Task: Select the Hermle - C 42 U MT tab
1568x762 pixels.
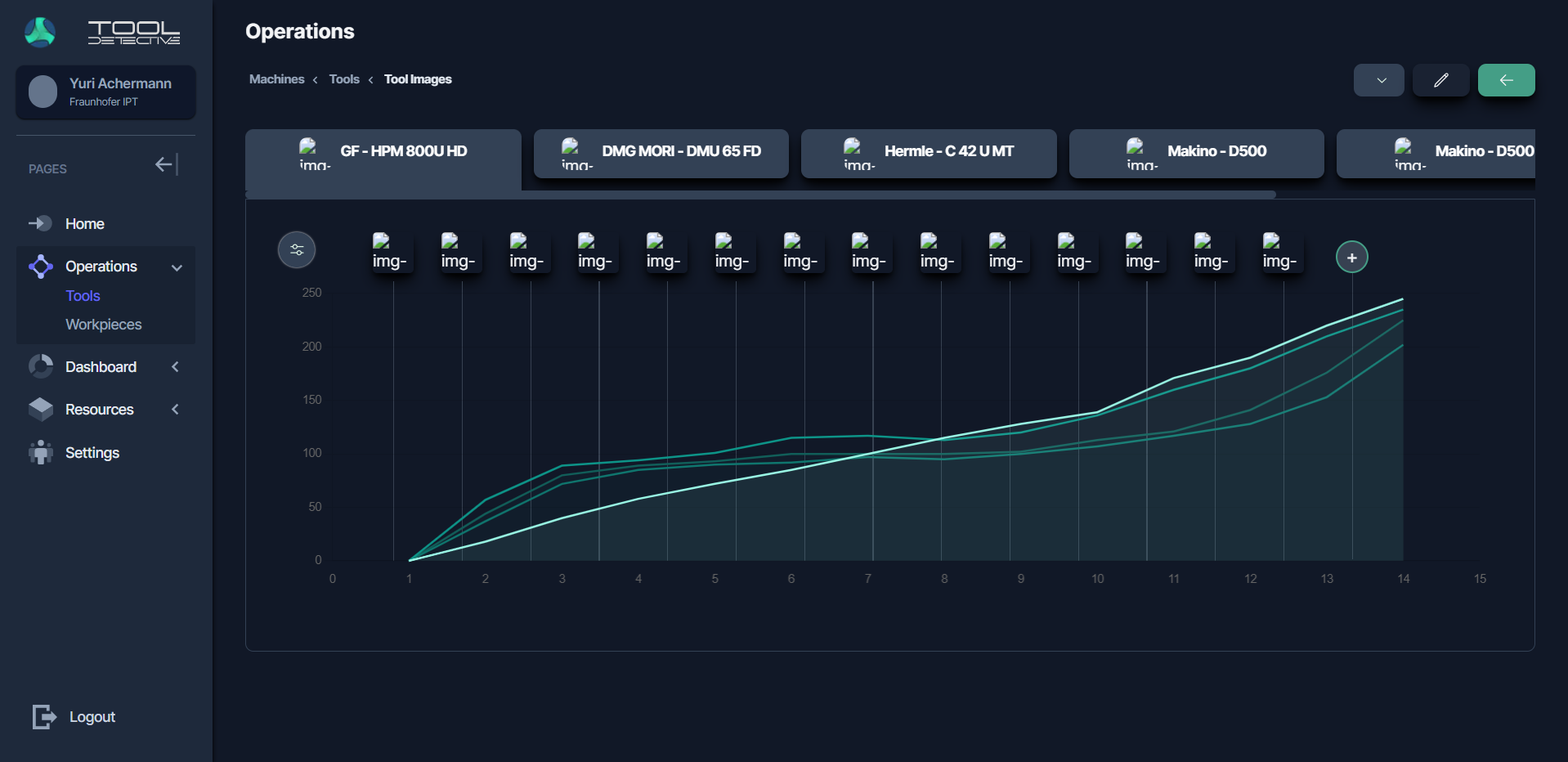Action: 929,153
